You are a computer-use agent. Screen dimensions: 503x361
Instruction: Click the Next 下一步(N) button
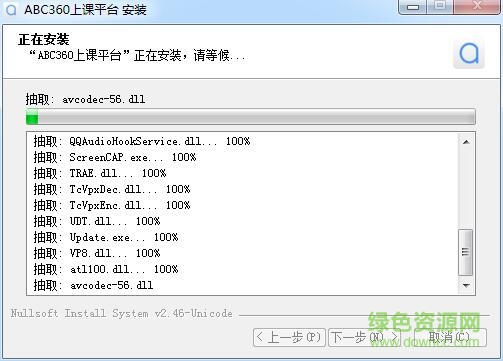click(x=364, y=337)
